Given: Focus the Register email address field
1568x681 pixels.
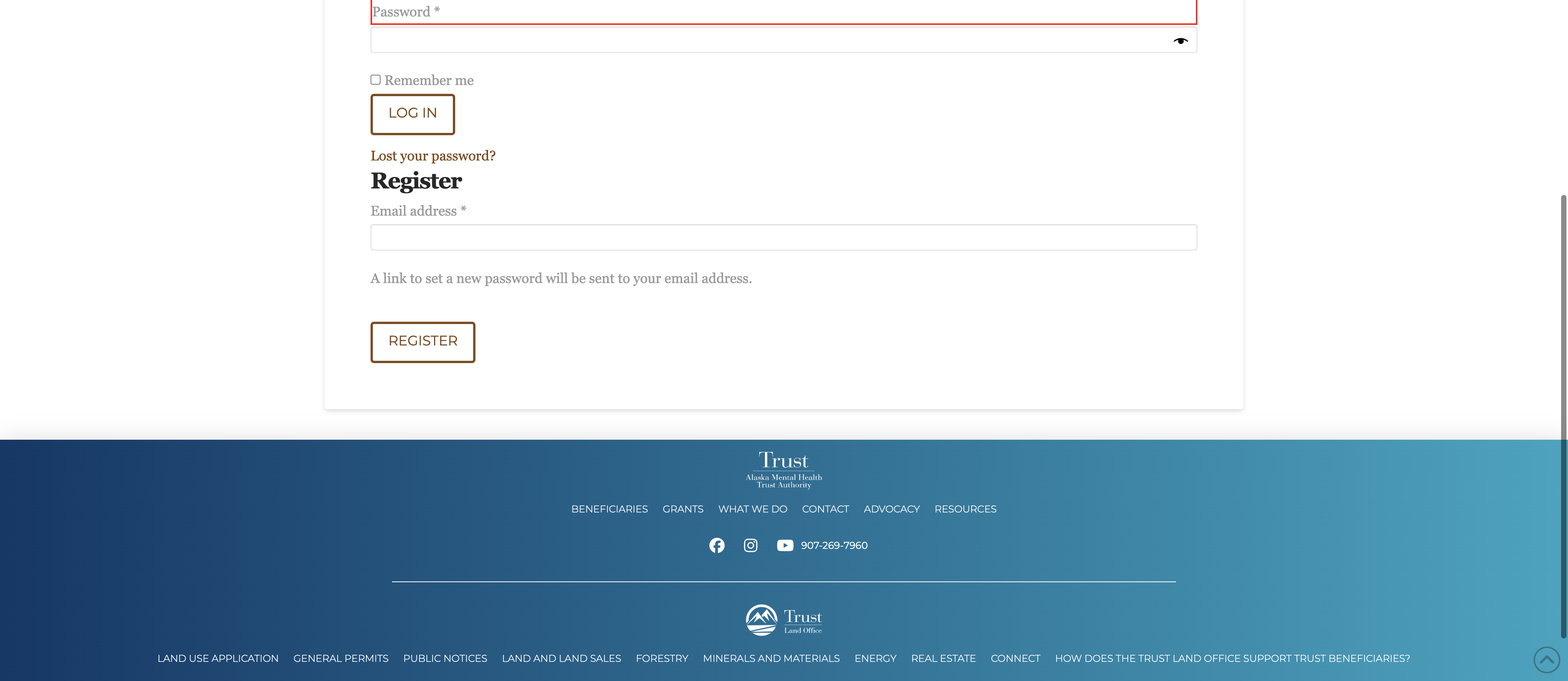Looking at the screenshot, I should pos(783,237).
